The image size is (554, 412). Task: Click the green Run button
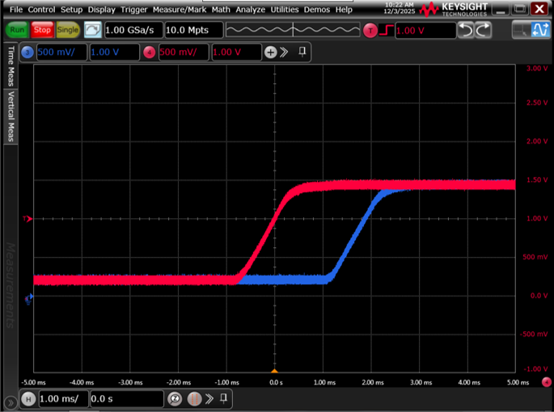coord(17,30)
